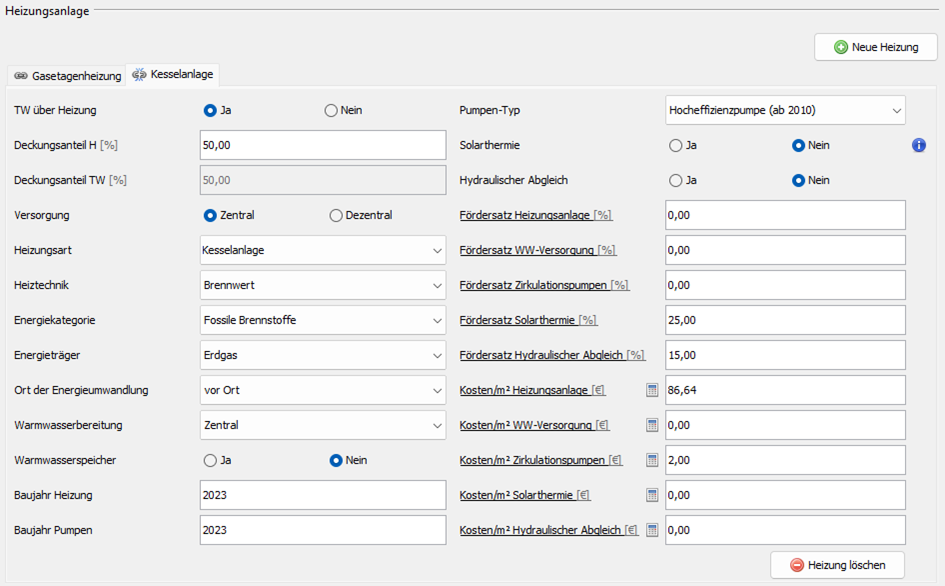This screenshot has width=945, height=586.
Task: Enable Ja for Warmwasserspeicher
Action: [x=210, y=460]
